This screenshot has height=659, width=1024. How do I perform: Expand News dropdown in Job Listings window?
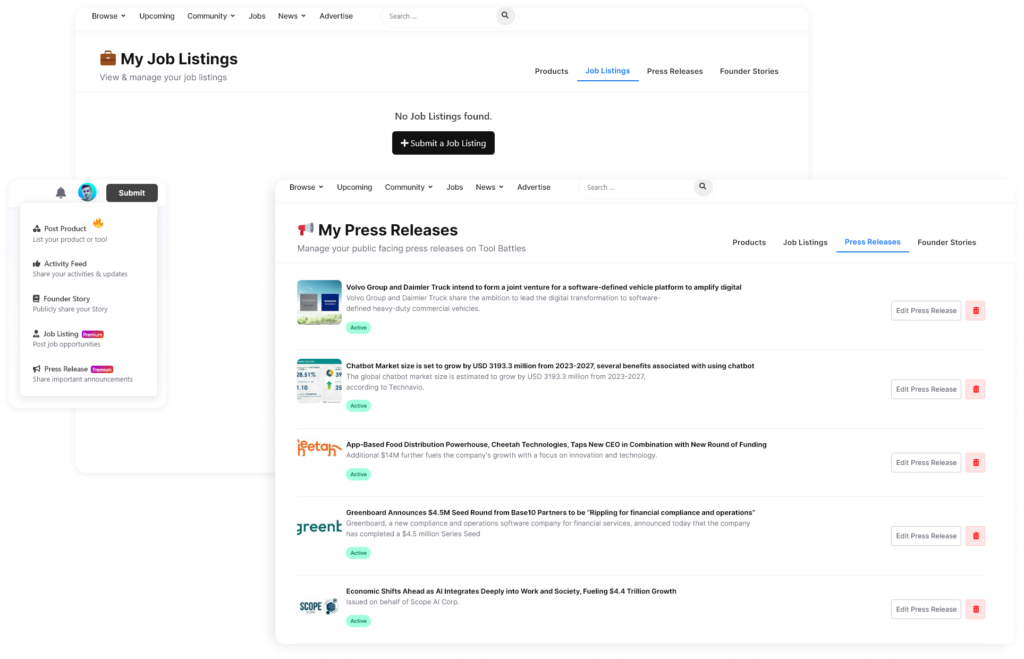[292, 16]
